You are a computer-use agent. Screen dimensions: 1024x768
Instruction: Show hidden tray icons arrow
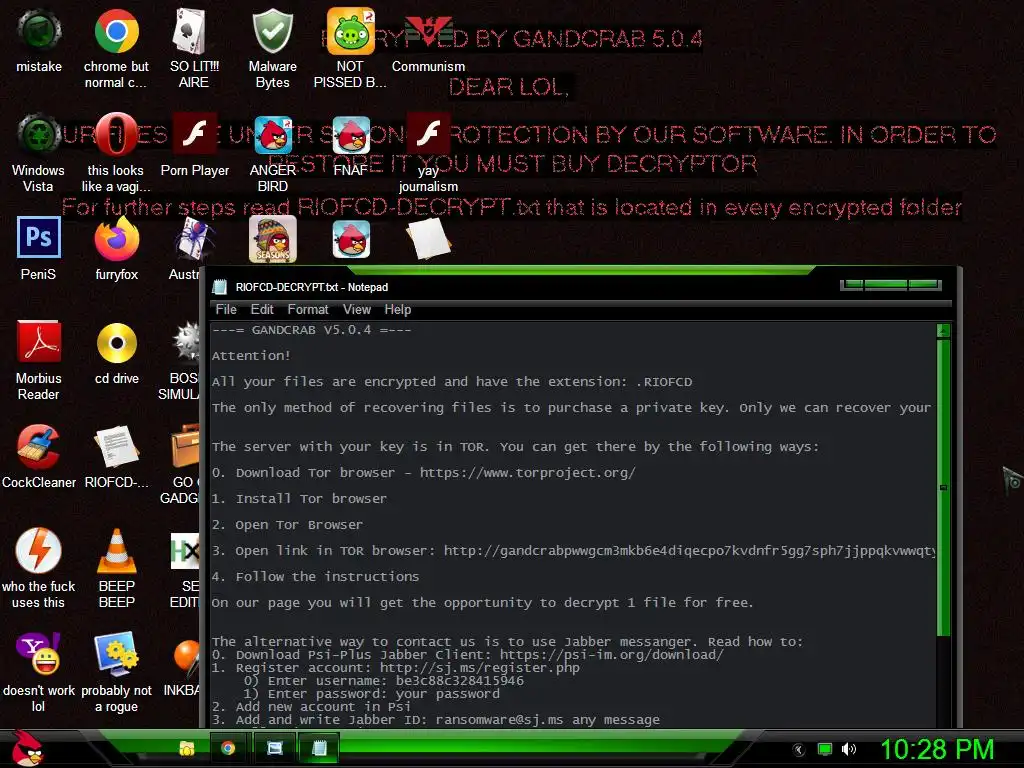click(799, 750)
